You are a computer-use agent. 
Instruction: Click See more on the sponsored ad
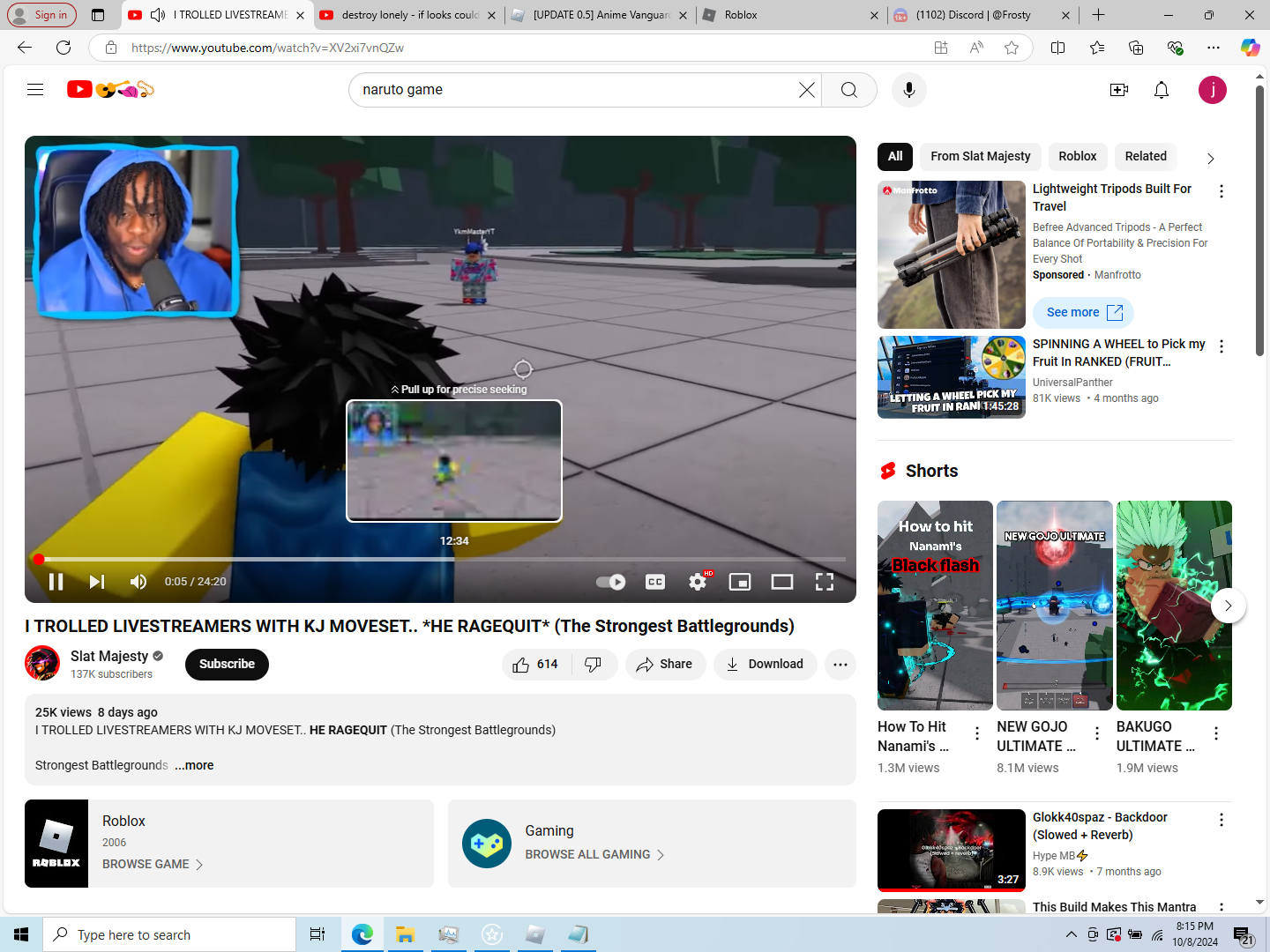1083,312
